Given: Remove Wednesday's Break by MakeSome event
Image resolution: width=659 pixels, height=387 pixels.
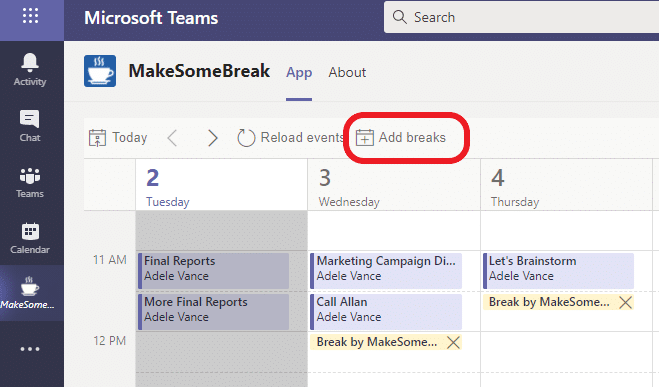Looking at the screenshot, I should (x=453, y=342).
